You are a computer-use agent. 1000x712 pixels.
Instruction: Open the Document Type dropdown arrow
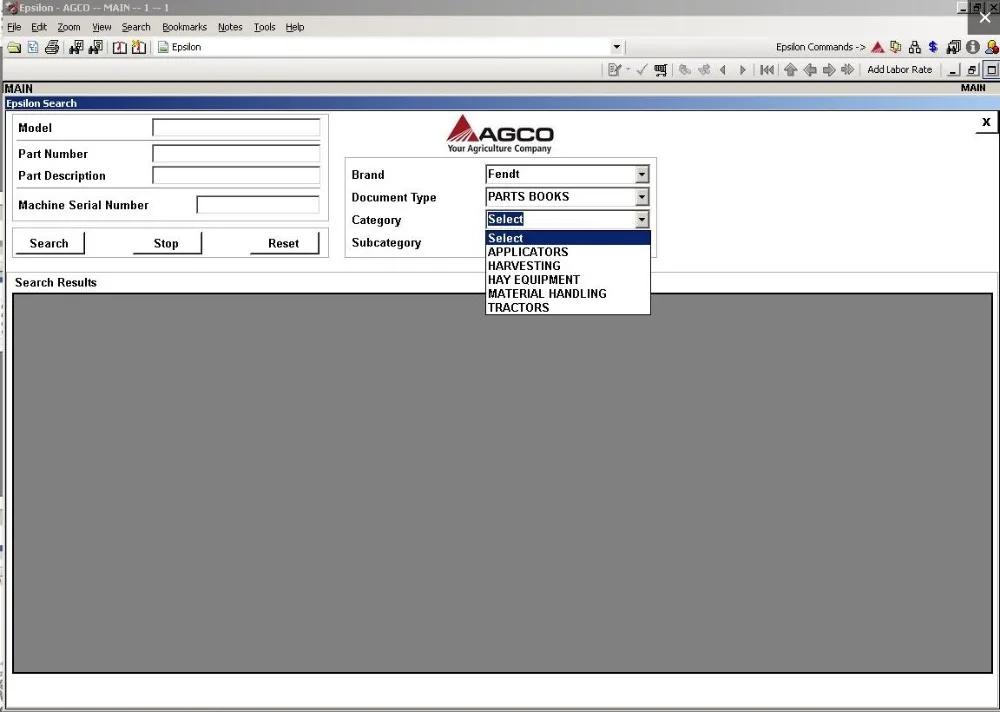tap(642, 197)
